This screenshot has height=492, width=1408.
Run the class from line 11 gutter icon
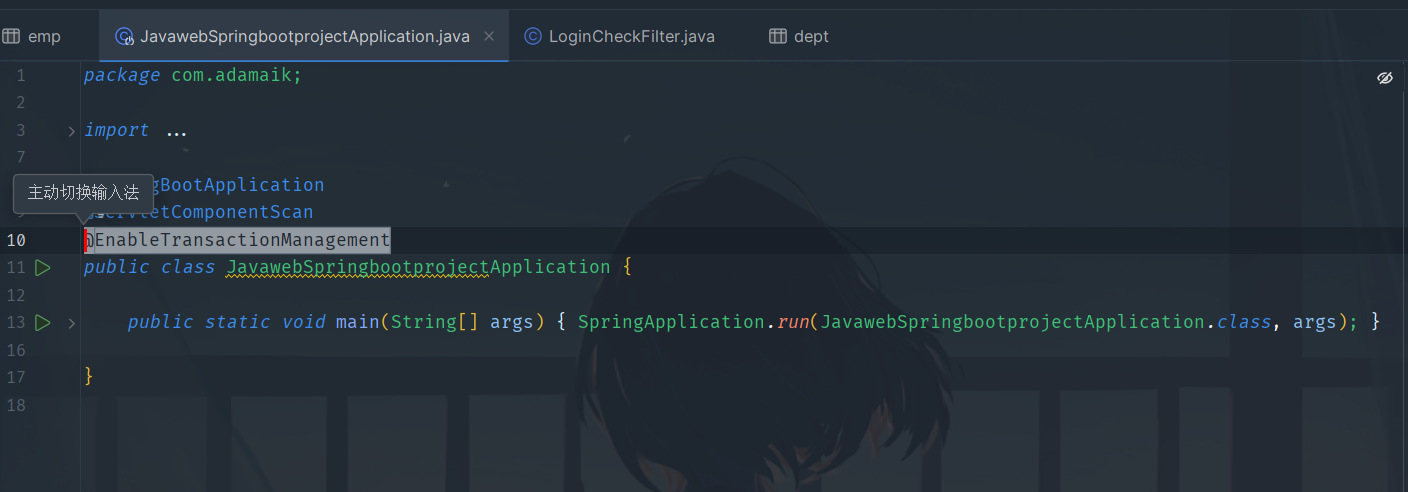(43, 267)
